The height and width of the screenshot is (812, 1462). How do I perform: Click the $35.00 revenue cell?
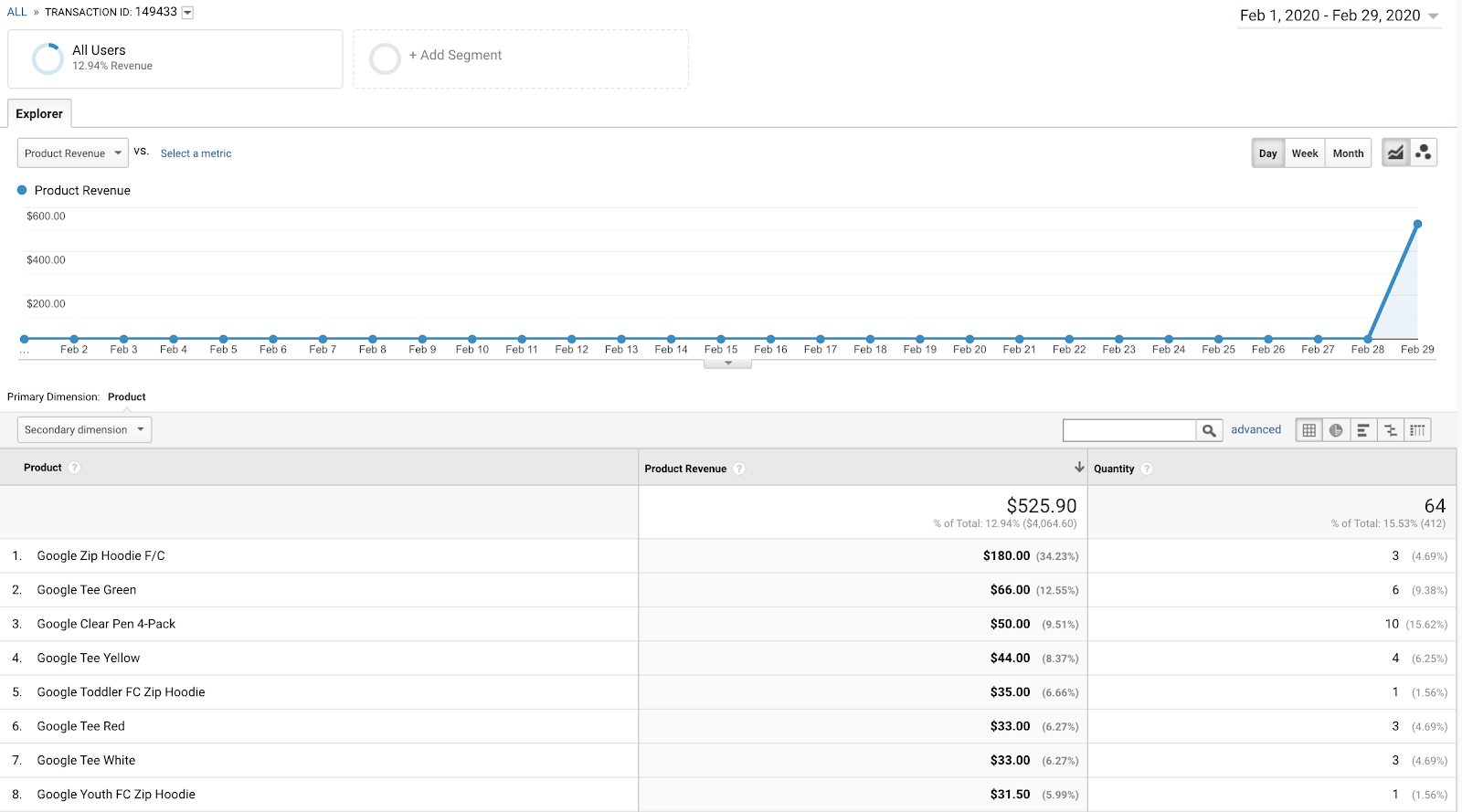click(x=1010, y=692)
